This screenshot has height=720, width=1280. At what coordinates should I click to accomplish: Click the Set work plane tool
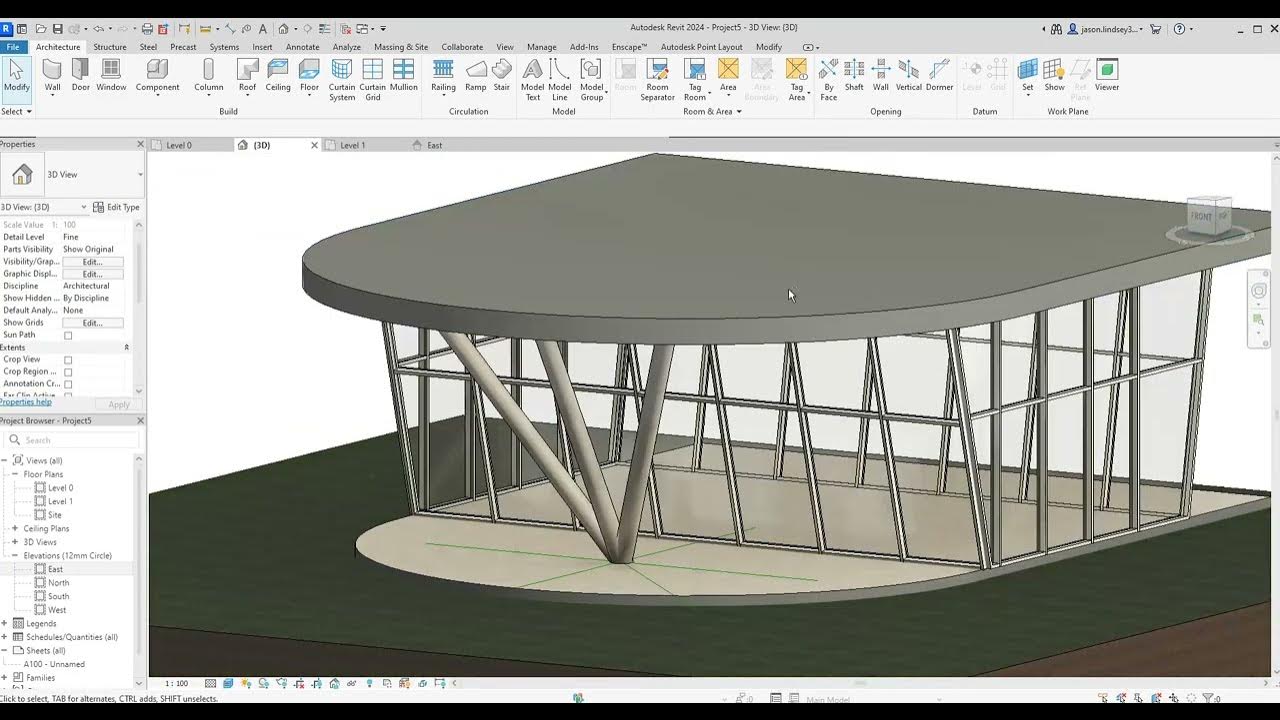pyautogui.click(x=1028, y=75)
